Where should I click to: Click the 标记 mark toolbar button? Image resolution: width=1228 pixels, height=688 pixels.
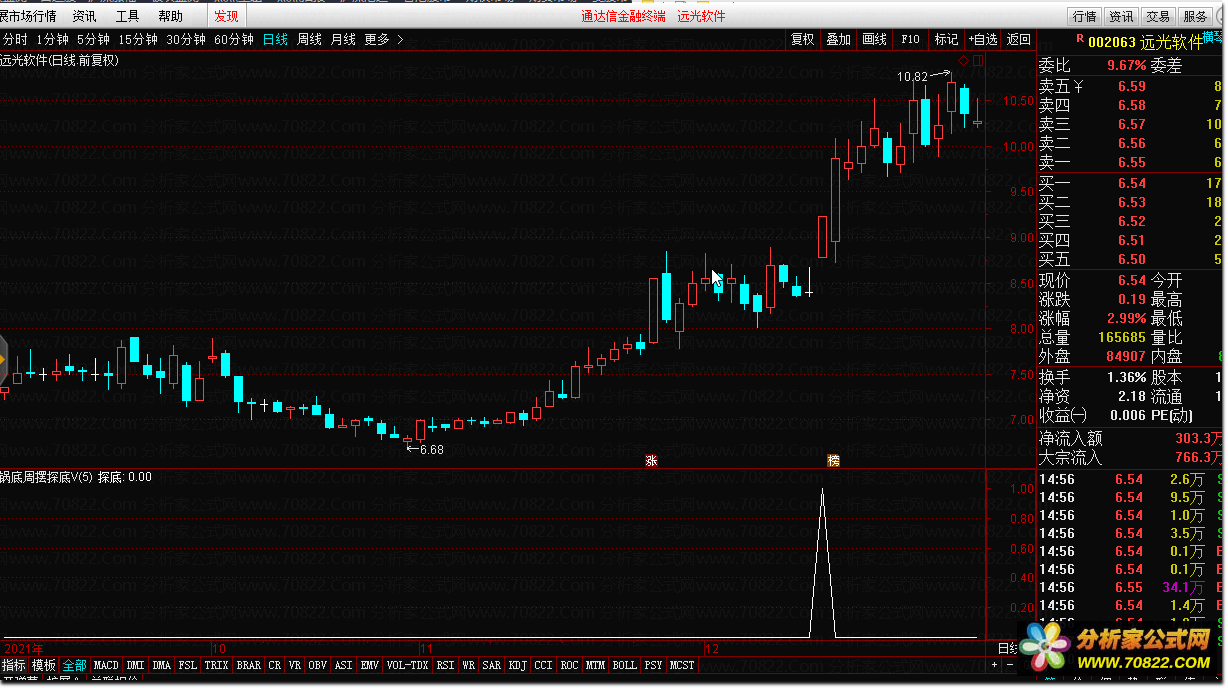[x=946, y=40]
